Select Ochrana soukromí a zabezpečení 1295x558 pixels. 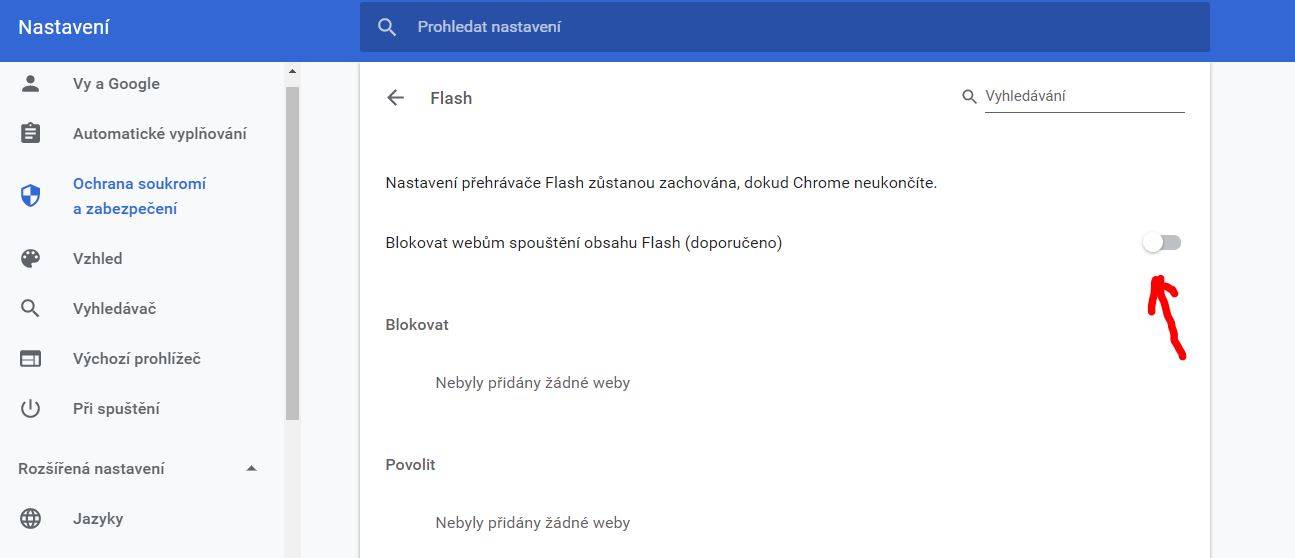(x=140, y=196)
